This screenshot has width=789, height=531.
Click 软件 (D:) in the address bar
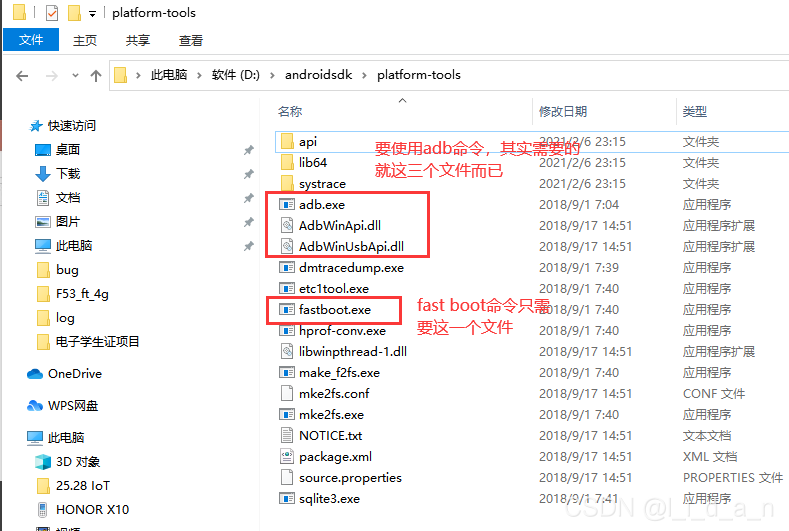[235, 75]
